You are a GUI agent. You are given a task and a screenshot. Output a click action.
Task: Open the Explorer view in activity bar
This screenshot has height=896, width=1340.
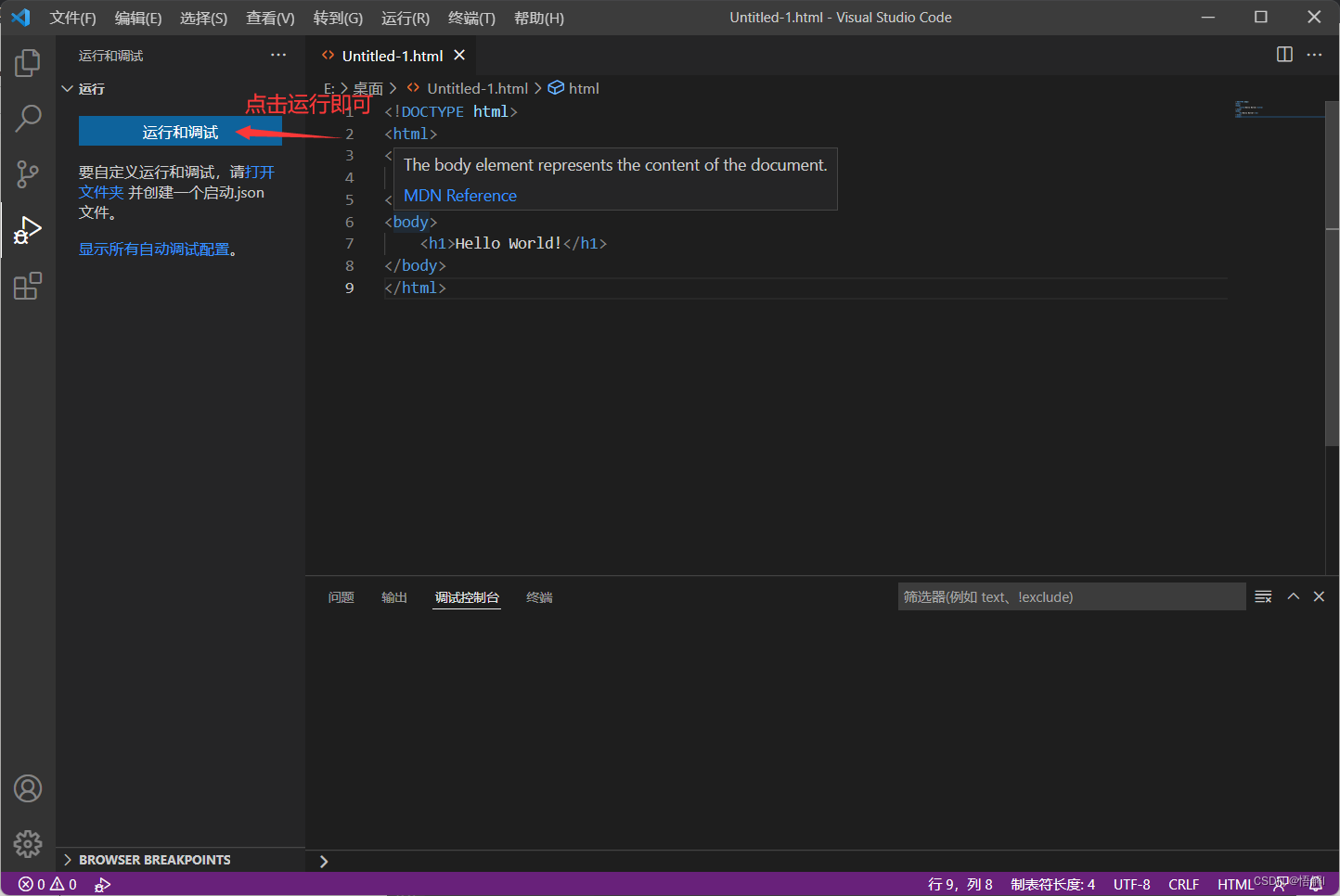(x=28, y=62)
